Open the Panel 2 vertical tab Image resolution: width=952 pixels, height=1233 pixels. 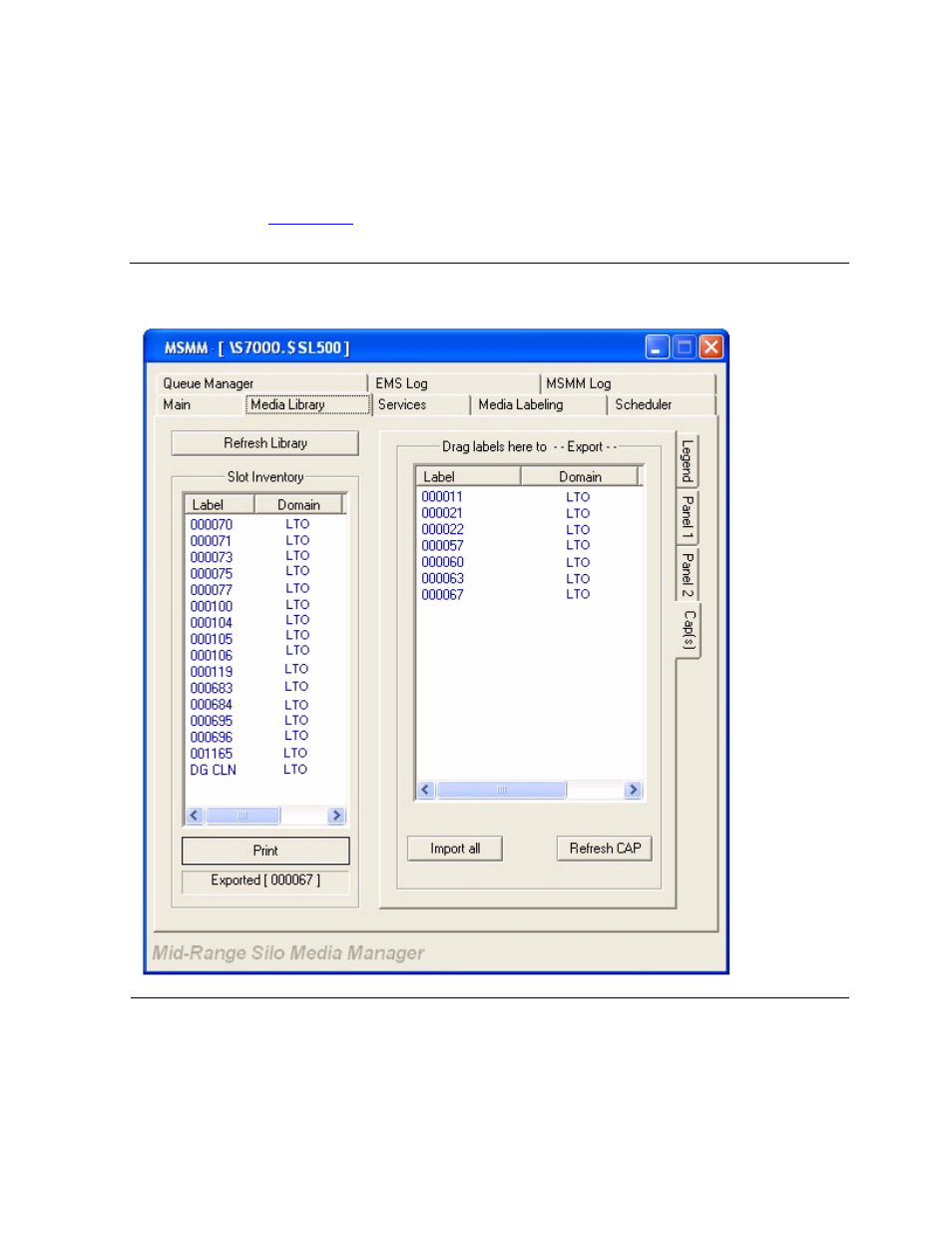pos(688,574)
